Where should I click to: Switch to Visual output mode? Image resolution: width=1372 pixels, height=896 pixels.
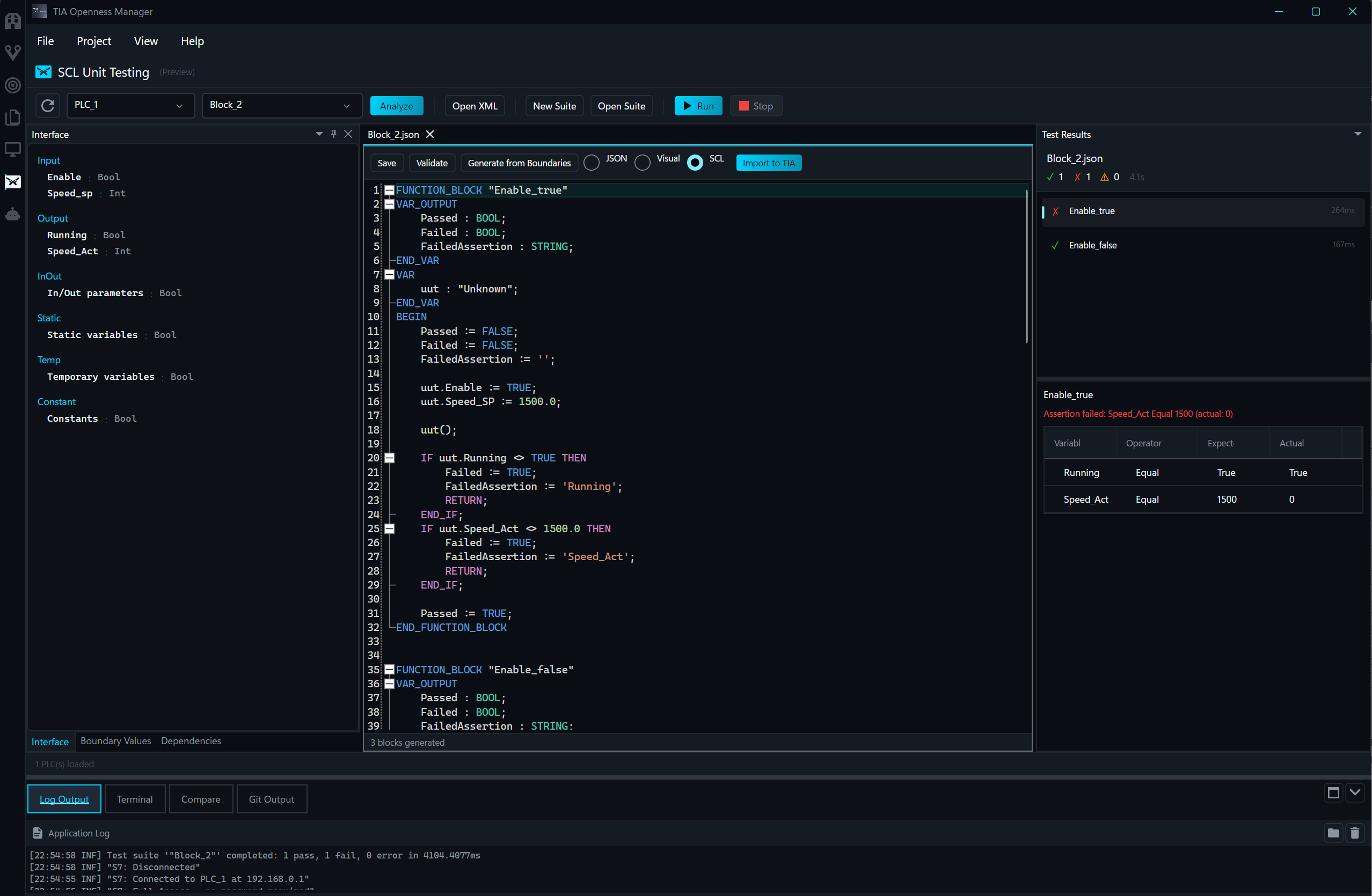pyautogui.click(x=641, y=163)
